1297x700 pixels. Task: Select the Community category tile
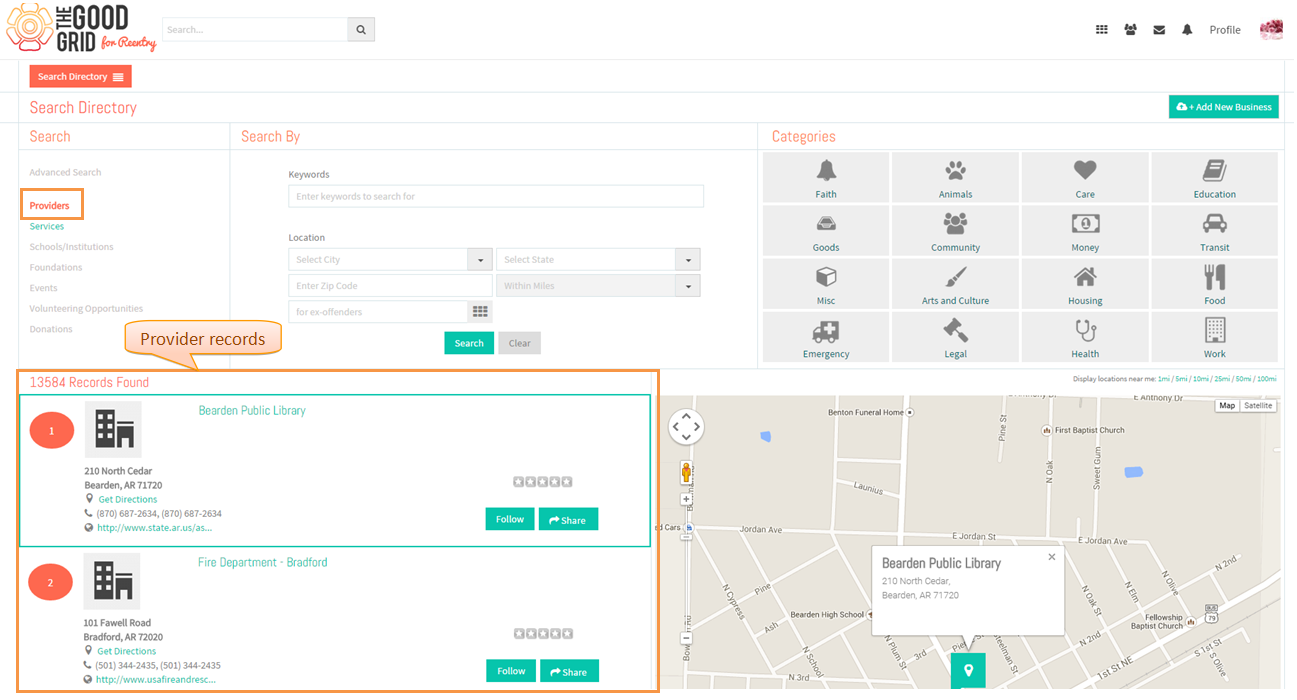955,230
